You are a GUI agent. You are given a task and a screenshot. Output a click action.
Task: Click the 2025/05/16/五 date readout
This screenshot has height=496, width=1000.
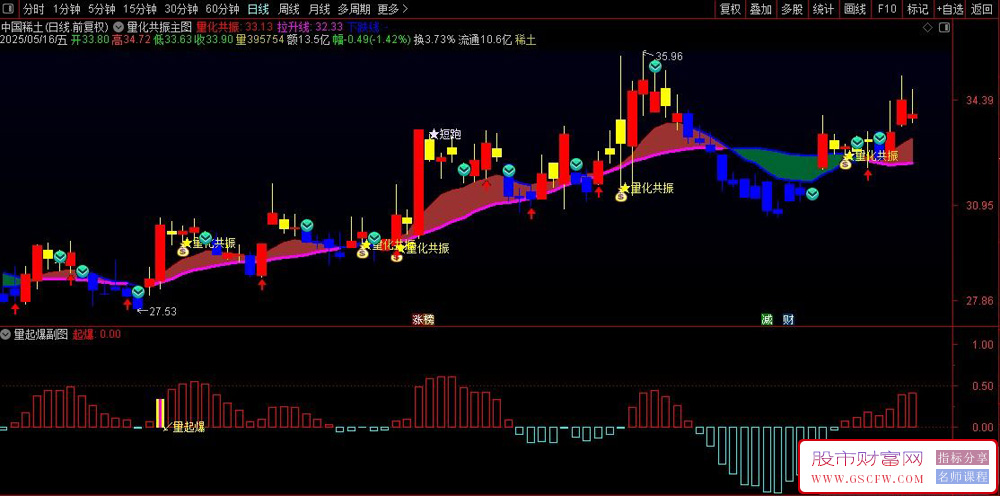[x=34, y=40]
